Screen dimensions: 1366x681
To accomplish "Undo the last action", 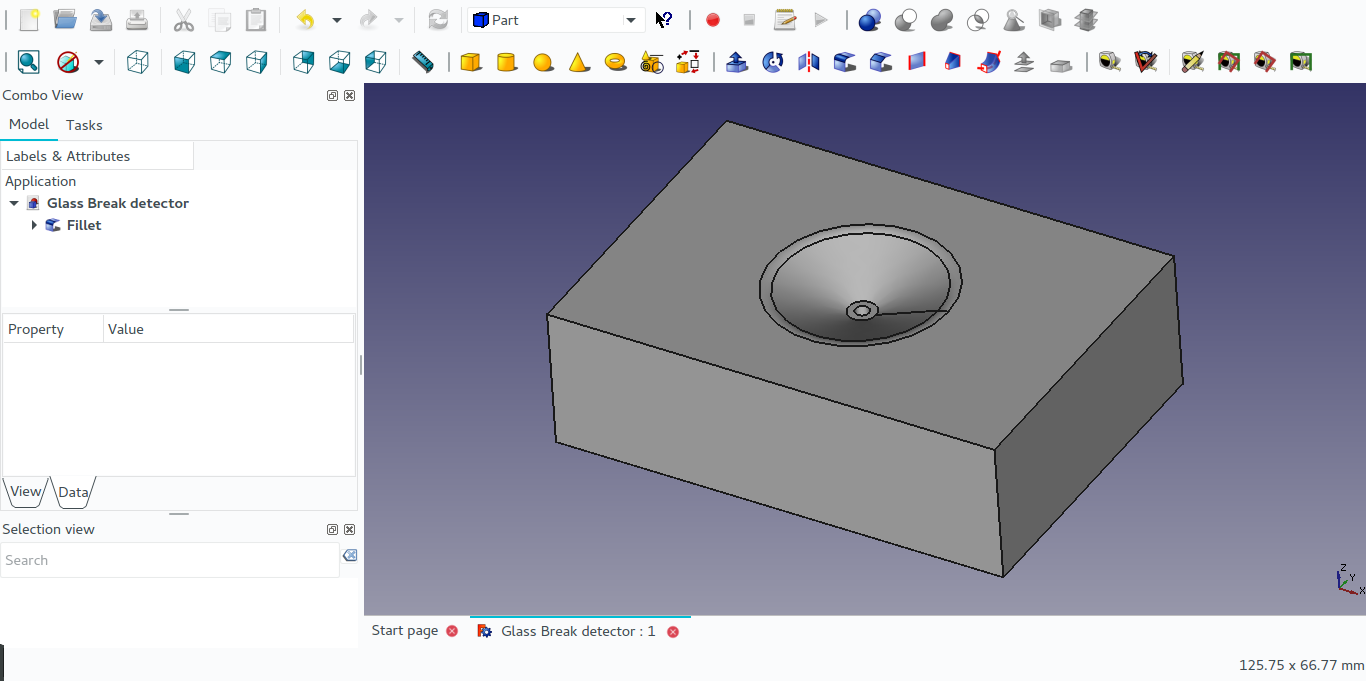I will point(305,20).
